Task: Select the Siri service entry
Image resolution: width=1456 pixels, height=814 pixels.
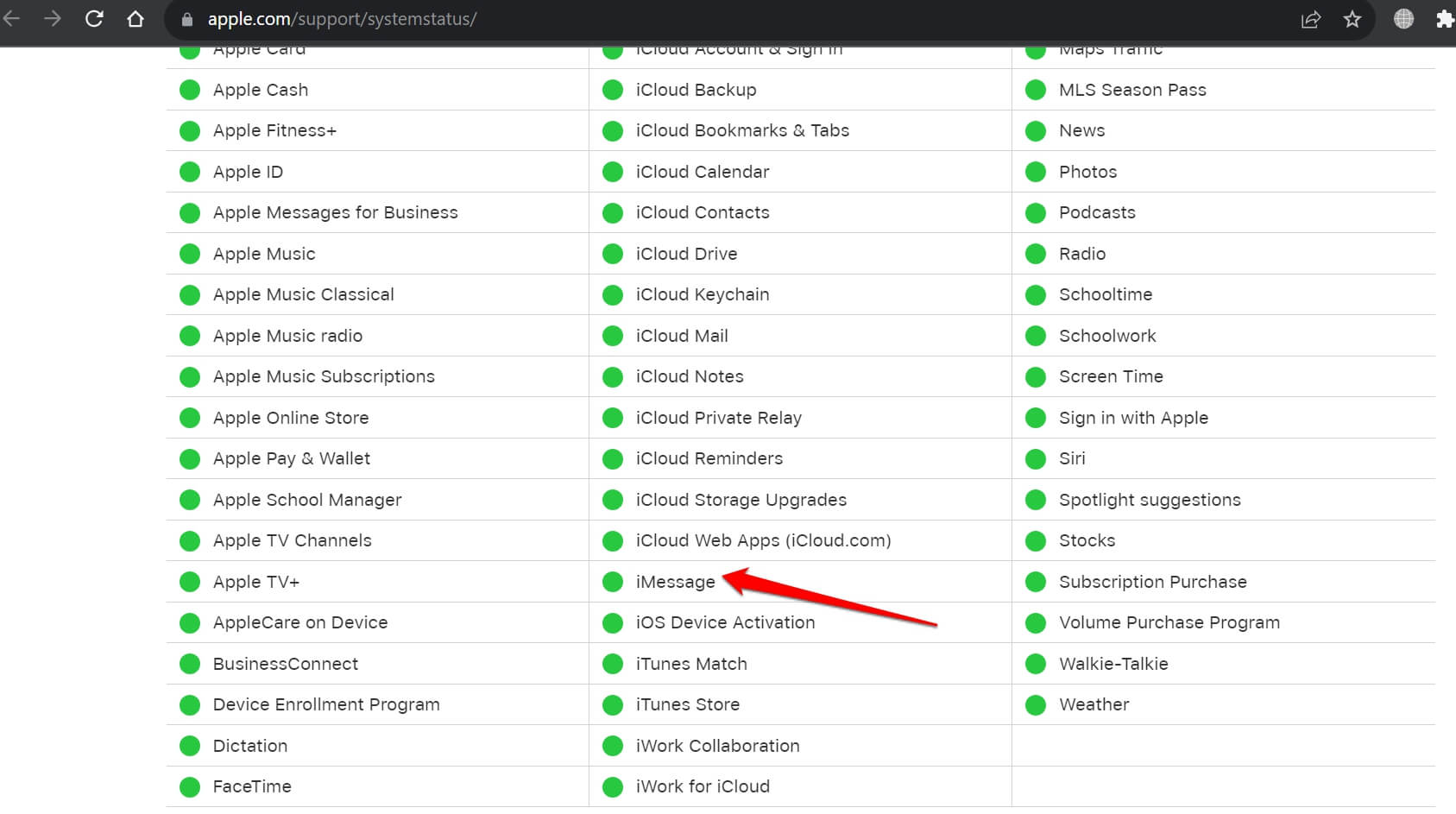Action: coord(1072,458)
